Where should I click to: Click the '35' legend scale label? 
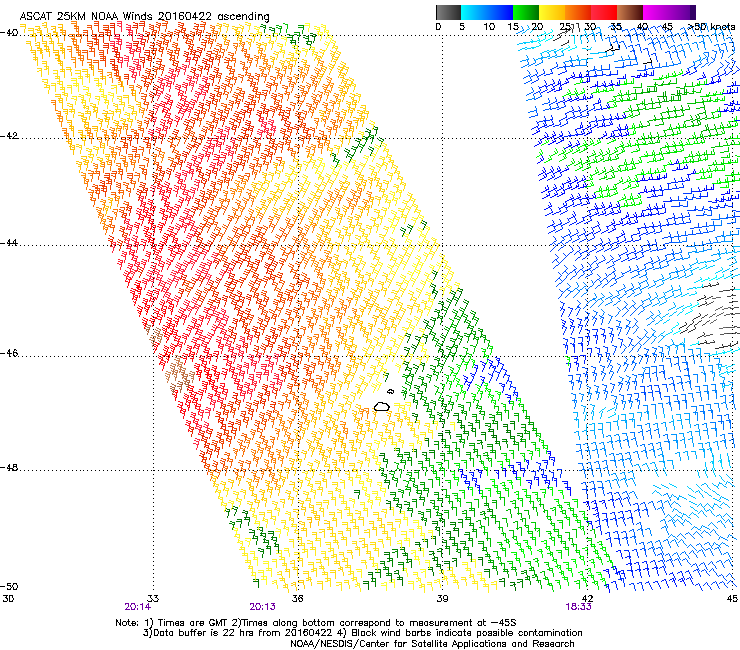click(x=616, y=27)
